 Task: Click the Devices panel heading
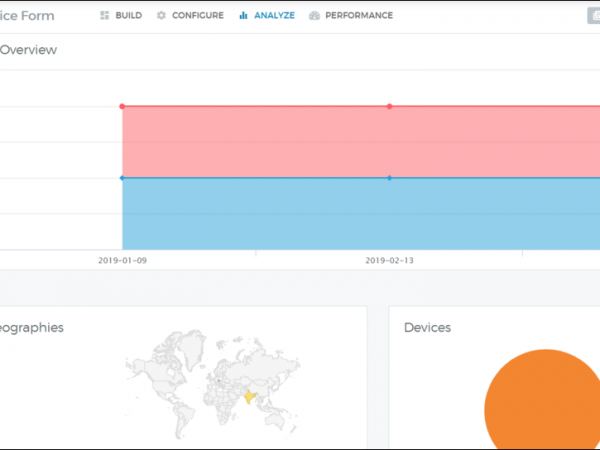tap(427, 327)
